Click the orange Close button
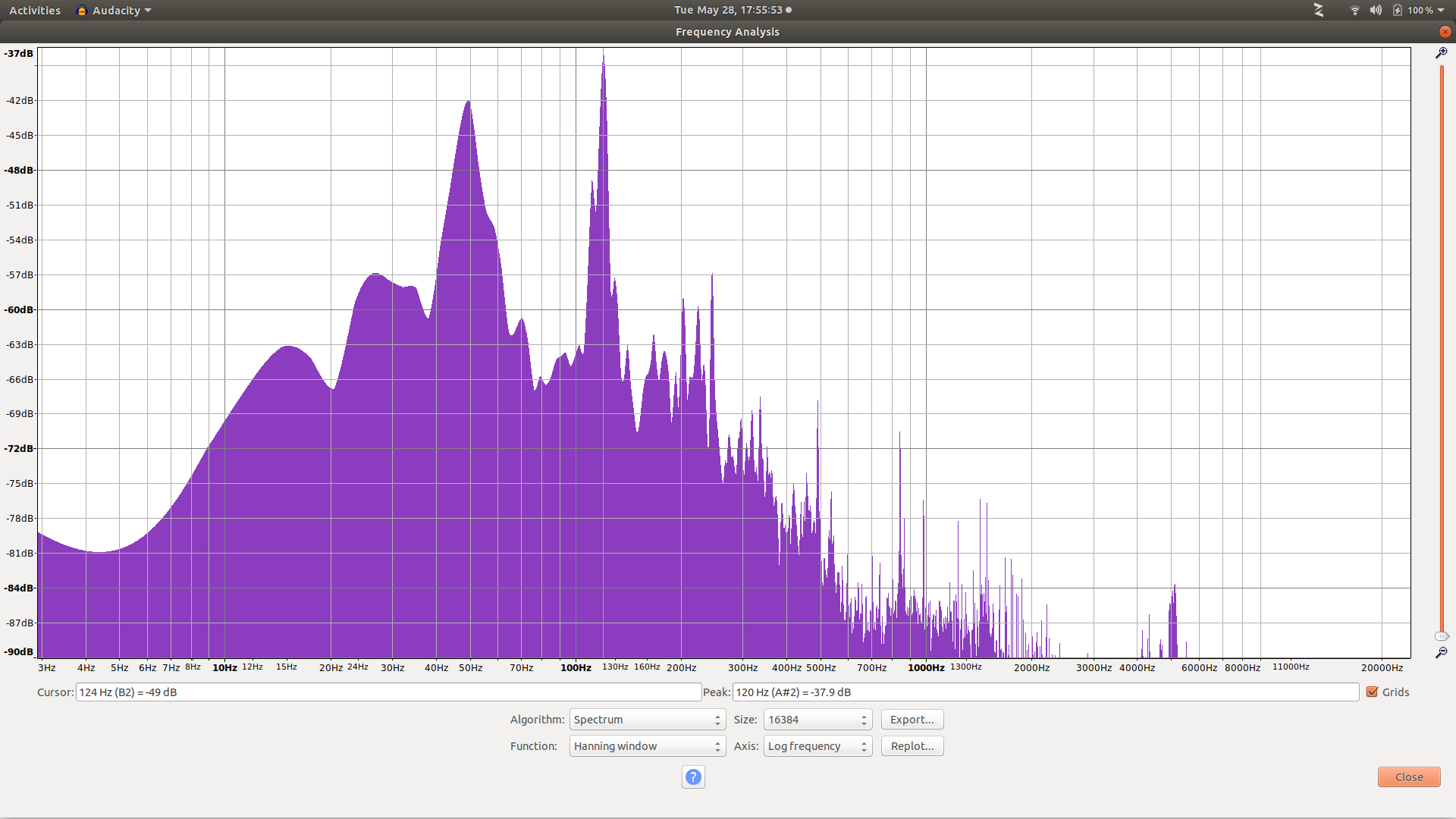Screen dimensions: 1456x819 click(1409, 777)
